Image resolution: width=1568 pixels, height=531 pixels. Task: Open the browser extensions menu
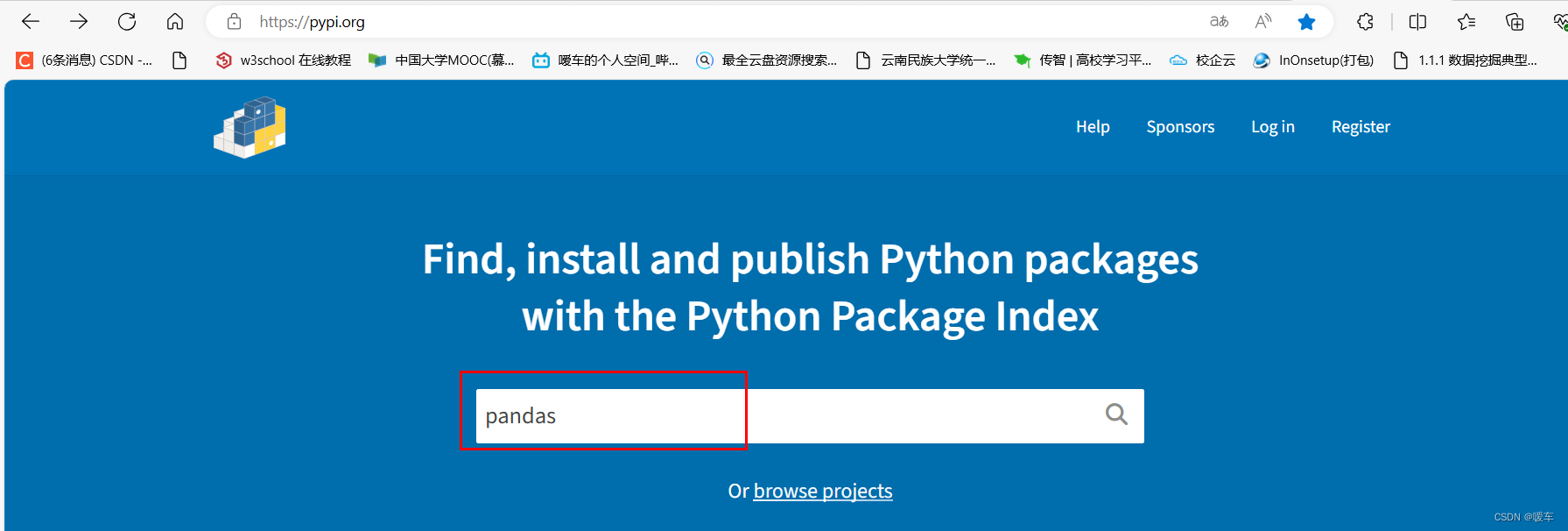click(x=1365, y=22)
